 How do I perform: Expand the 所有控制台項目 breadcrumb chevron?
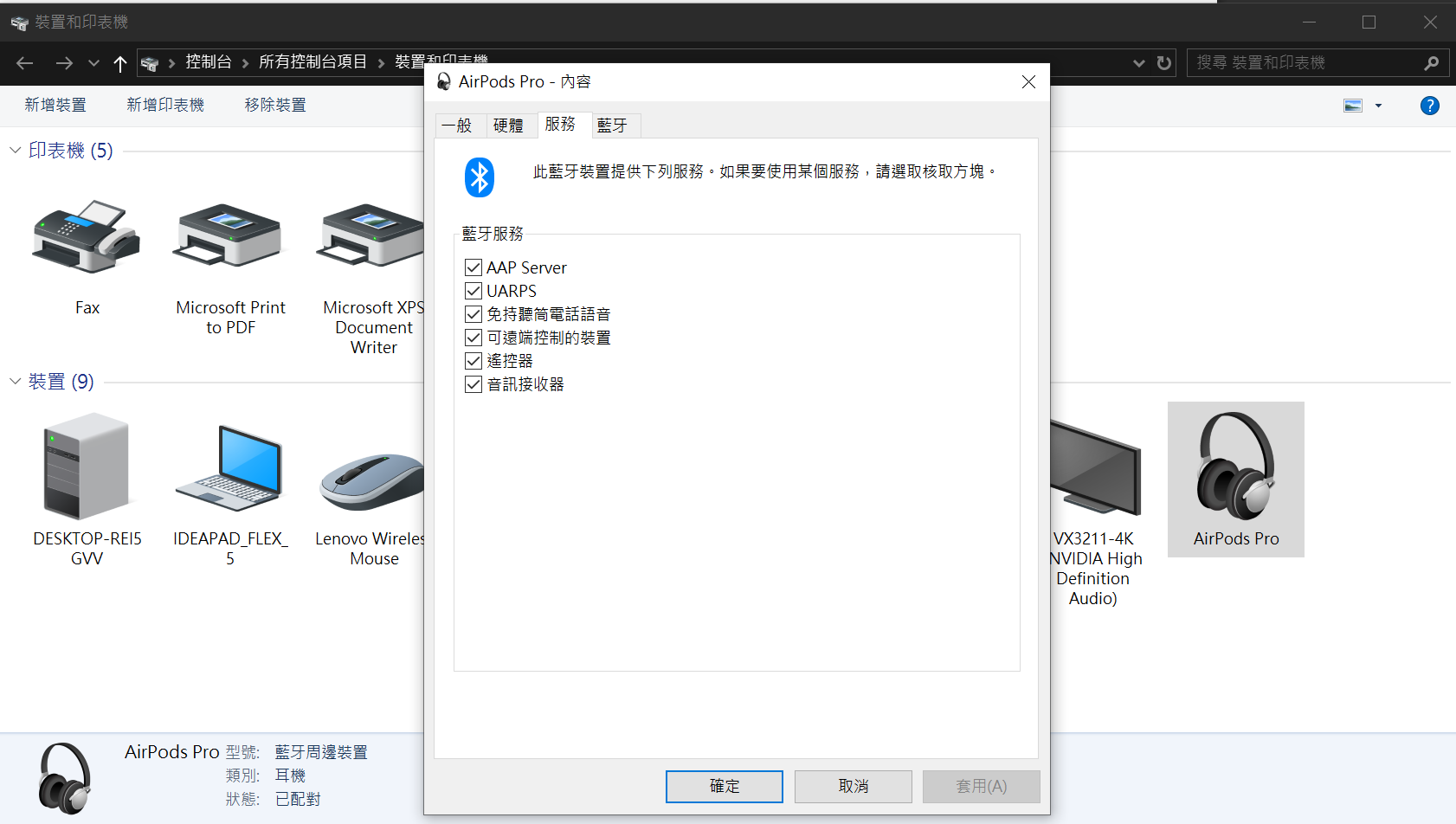[381, 63]
